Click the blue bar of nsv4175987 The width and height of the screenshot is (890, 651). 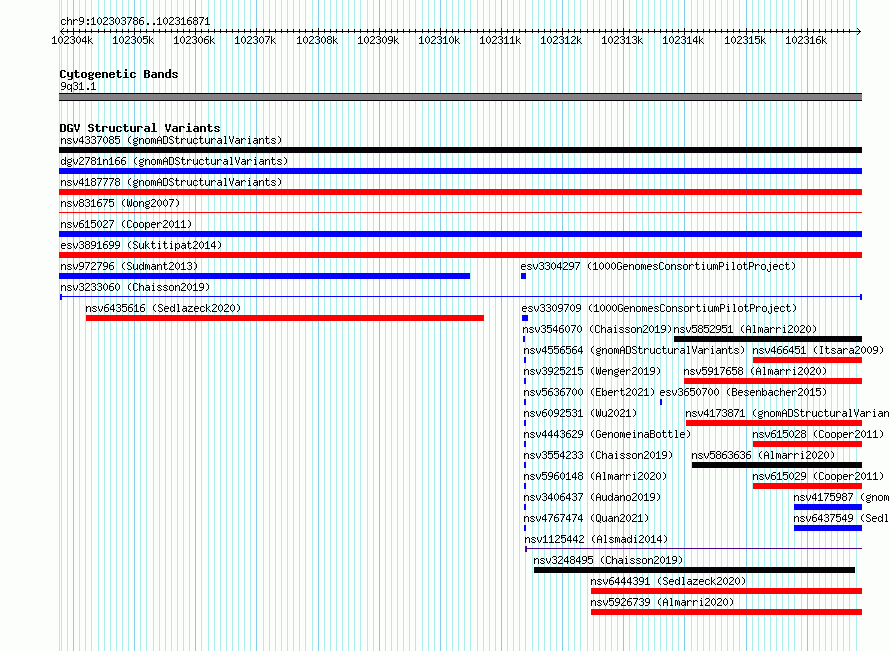coord(828,507)
